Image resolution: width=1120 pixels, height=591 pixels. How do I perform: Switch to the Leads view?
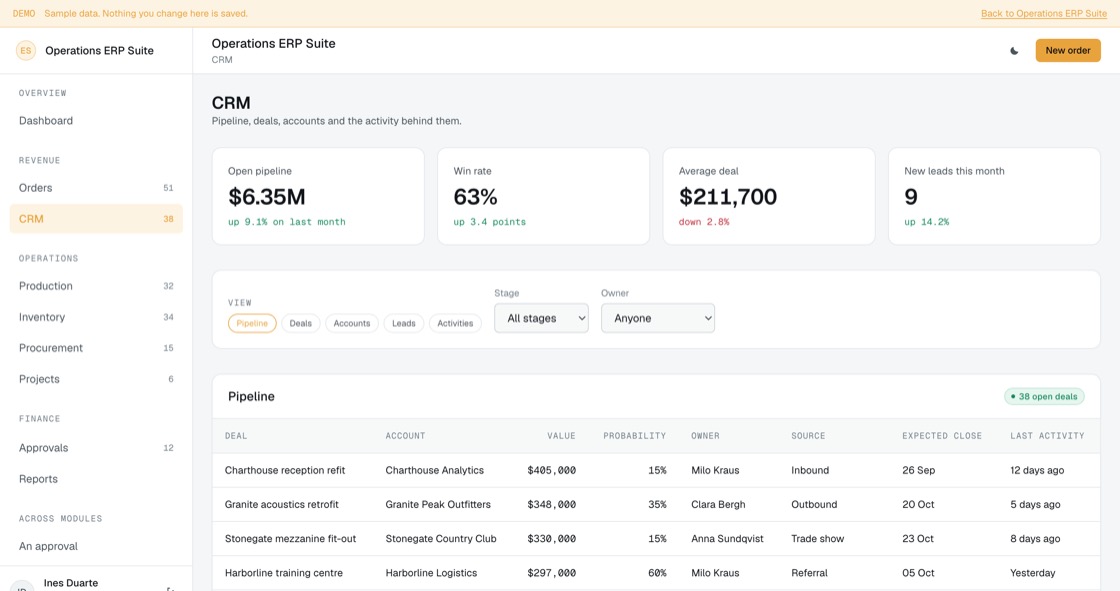(404, 324)
